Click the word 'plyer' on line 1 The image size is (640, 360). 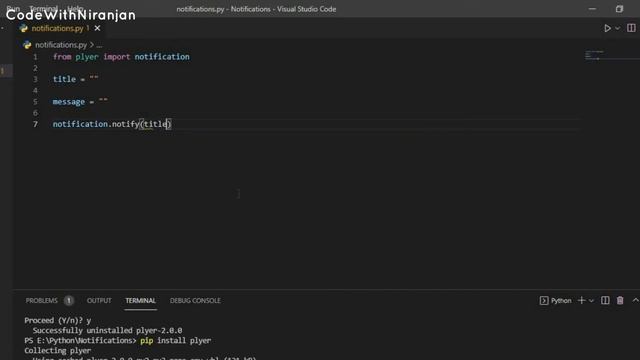87,57
